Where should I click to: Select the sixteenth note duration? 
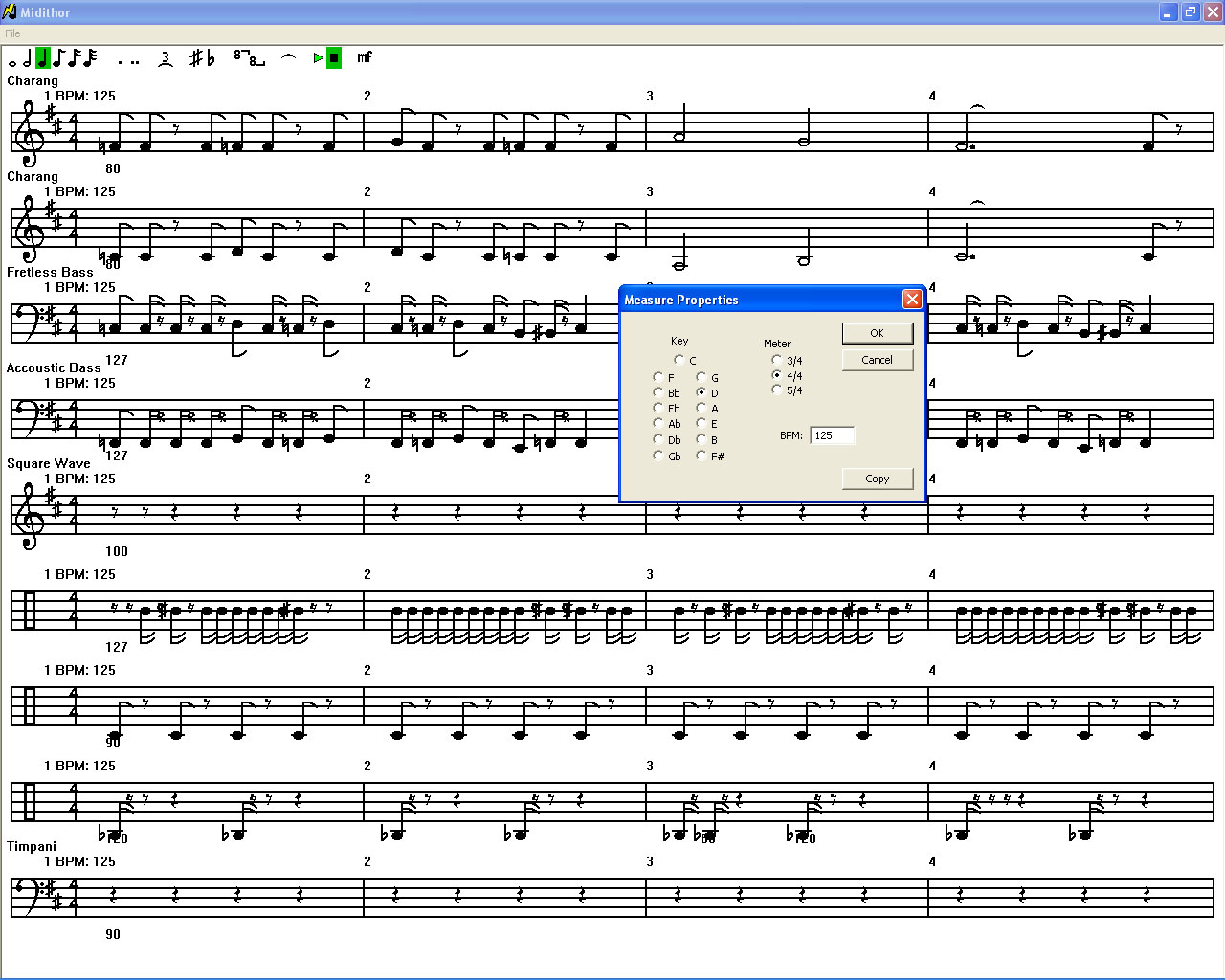(x=74, y=58)
